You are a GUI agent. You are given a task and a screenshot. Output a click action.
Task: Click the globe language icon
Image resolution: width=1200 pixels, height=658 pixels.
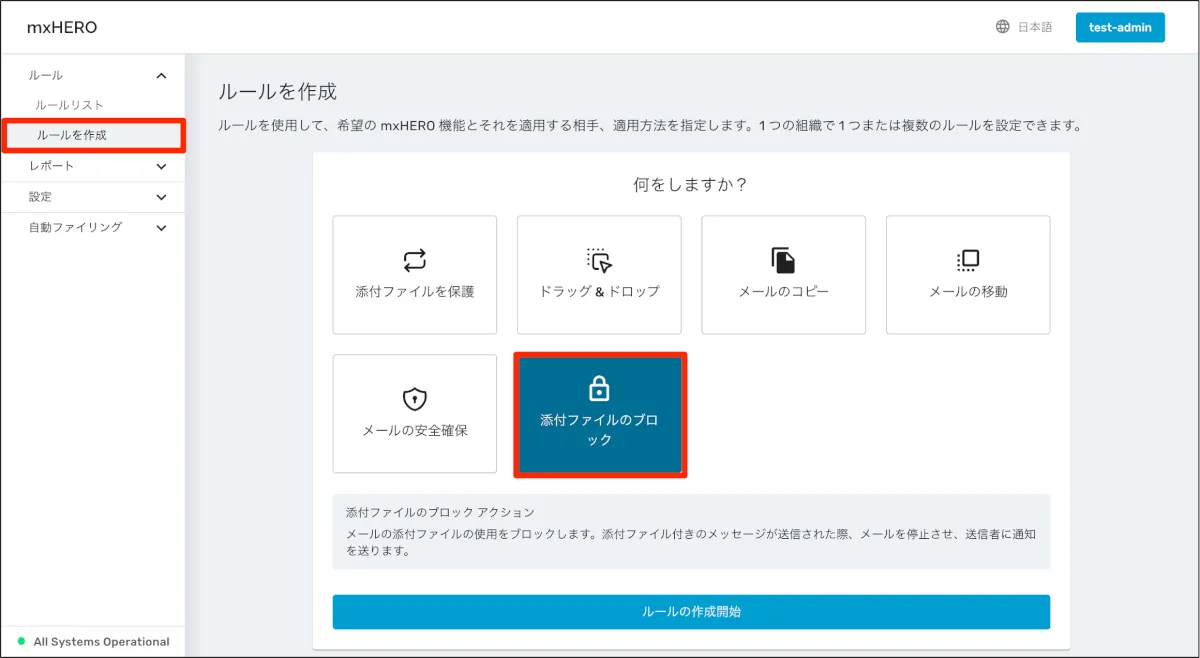point(1002,27)
